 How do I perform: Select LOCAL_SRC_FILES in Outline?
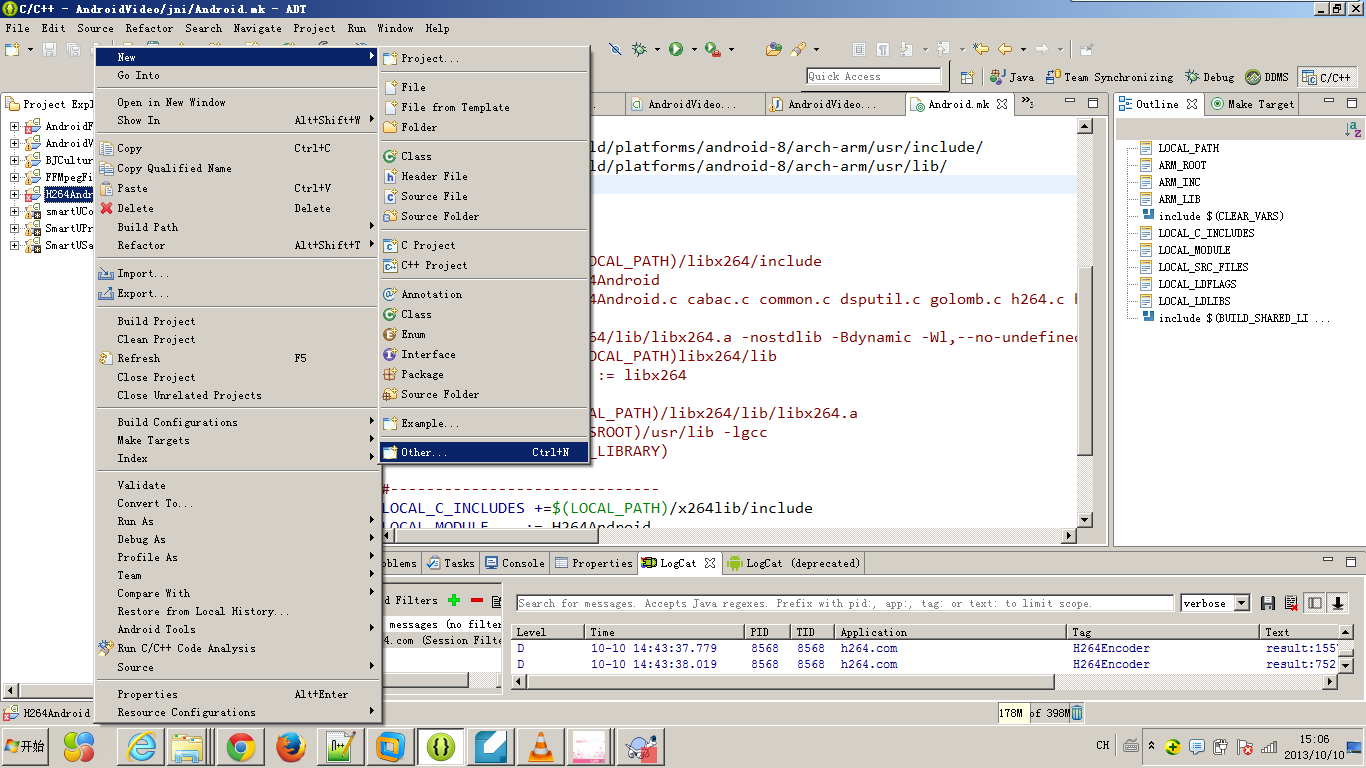click(1202, 267)
